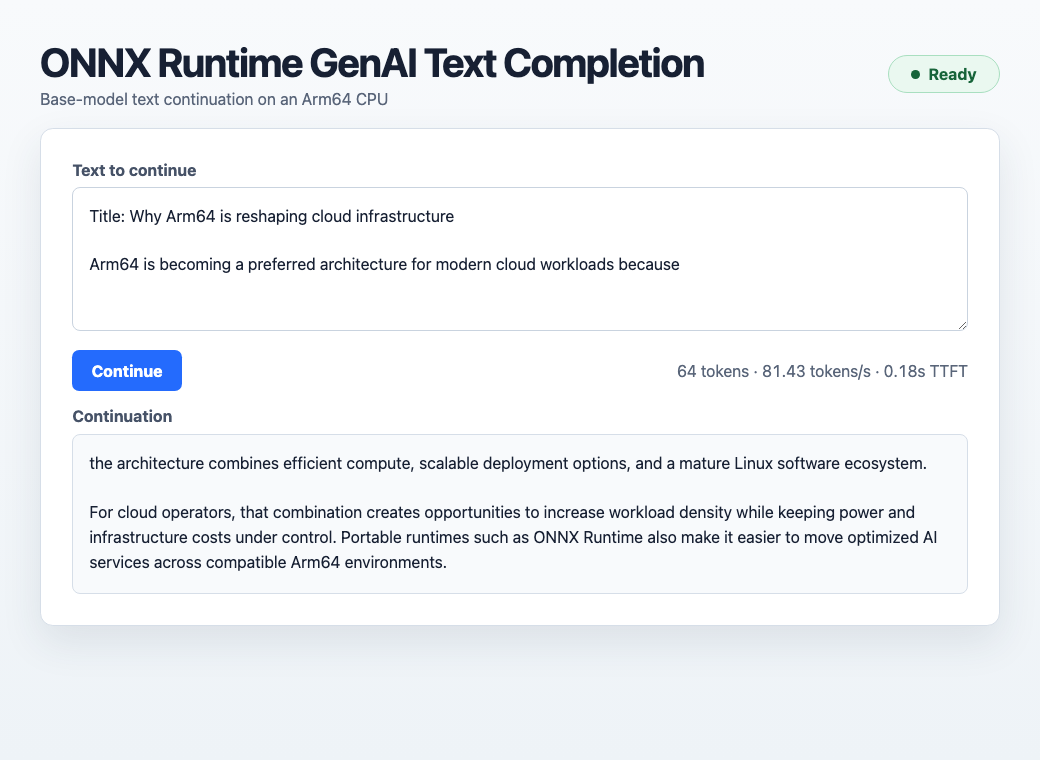The height and width of the screenshot is (760, 1040).
Task: Click the textarea resize handle corner
Action: 962,325
